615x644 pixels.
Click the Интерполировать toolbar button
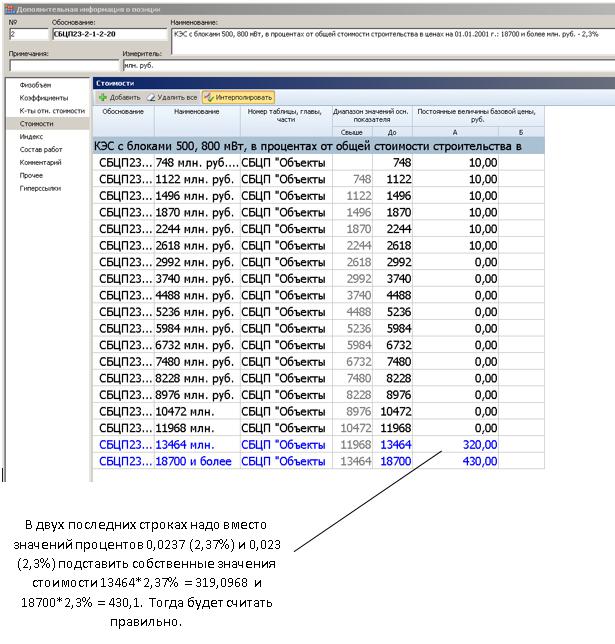[238, 97]
